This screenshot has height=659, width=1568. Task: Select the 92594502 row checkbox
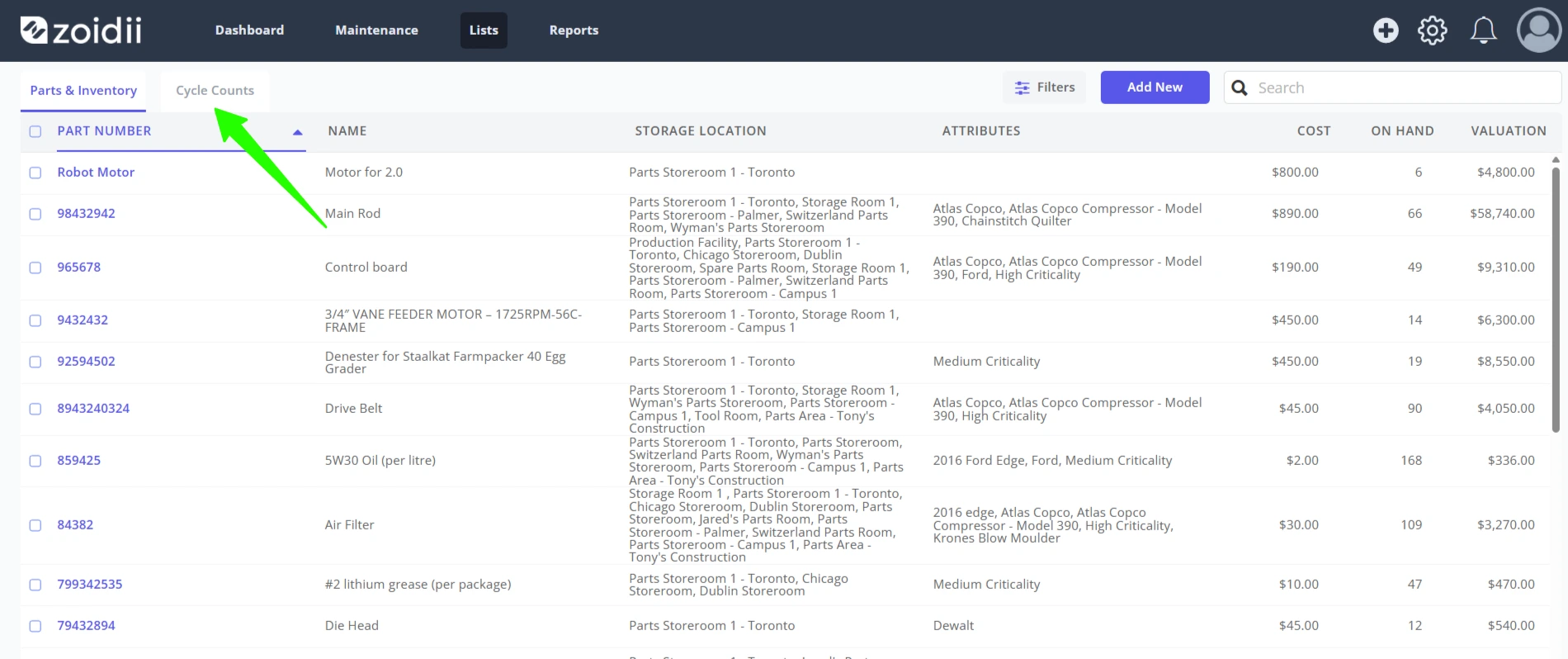click(x=35, y=362)
